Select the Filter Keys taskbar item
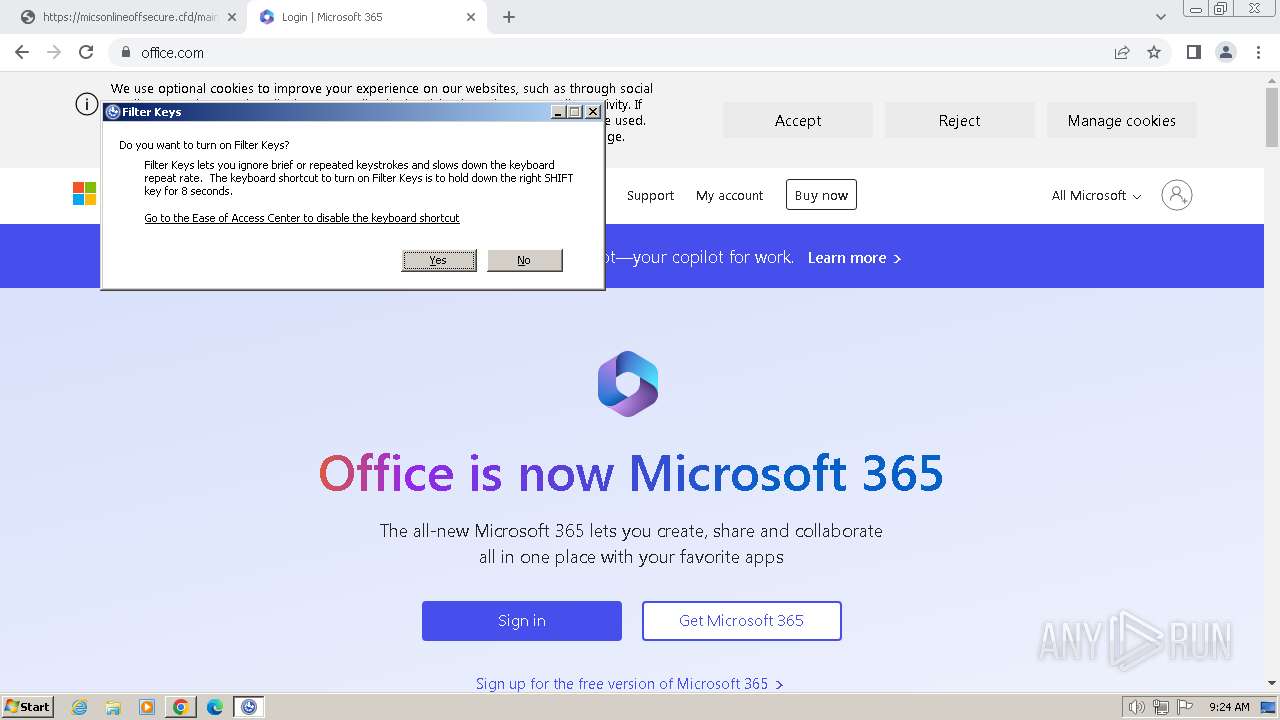The width and height of the screenshot is (1280, 720). pos(249,707)
